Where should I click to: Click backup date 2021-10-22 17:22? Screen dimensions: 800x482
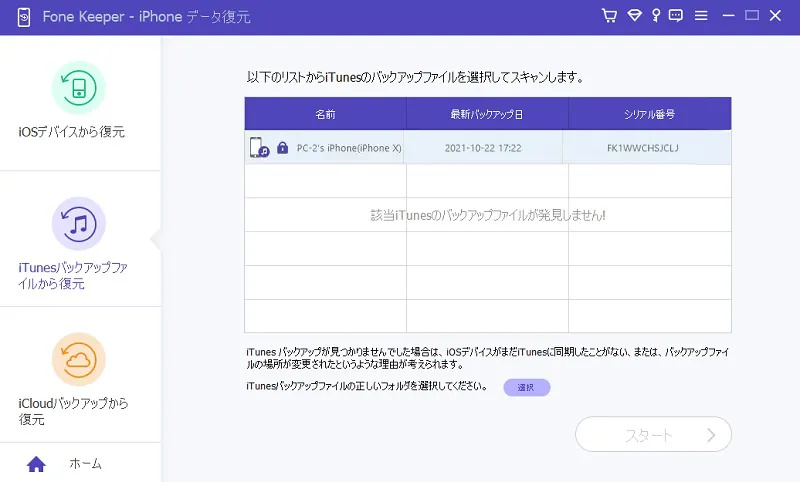pos(483,148)
